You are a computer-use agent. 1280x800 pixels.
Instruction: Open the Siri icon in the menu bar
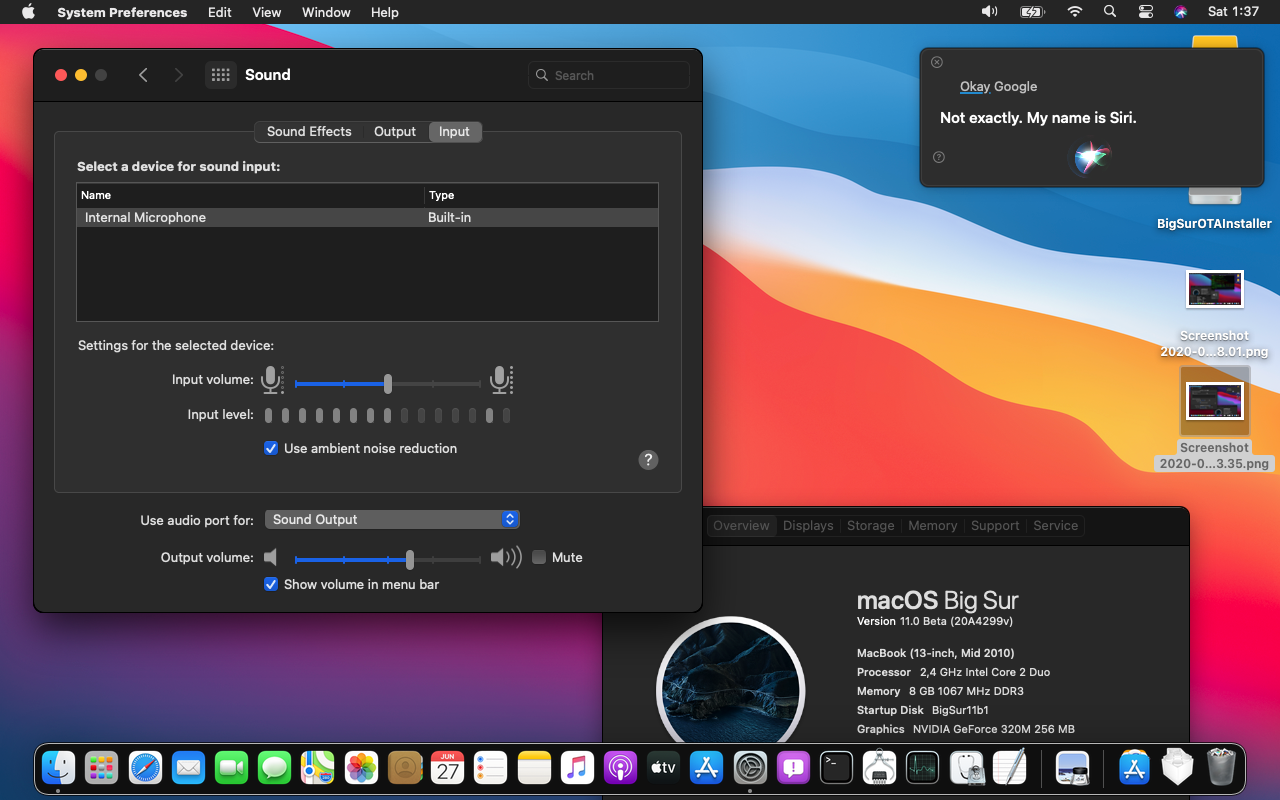1180,12
